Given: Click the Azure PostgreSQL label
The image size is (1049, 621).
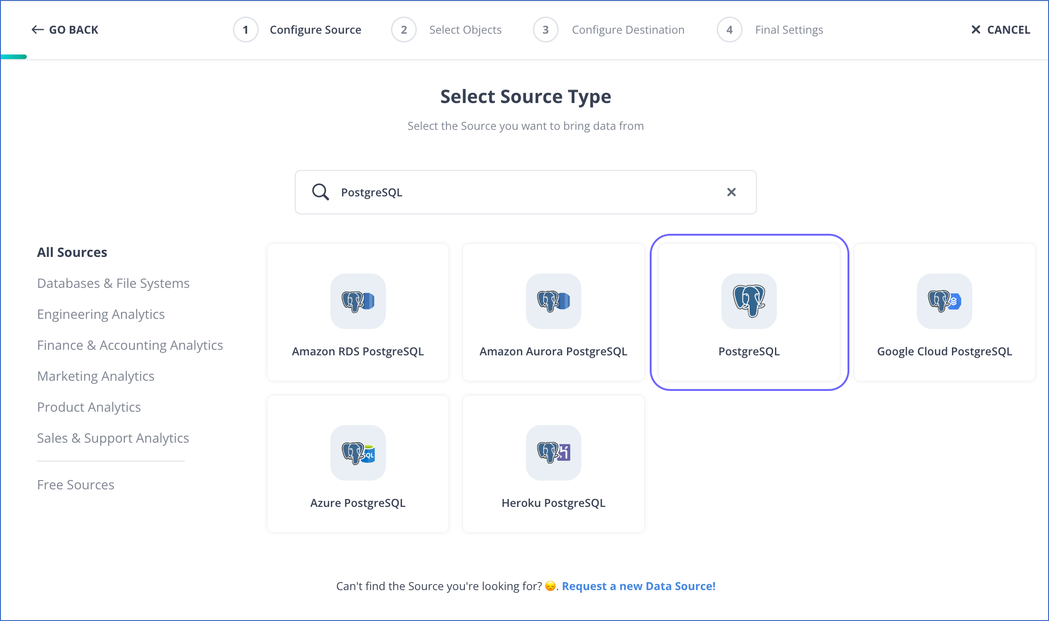Looking at the screenshot, I should pyautogui.click(x=358, y=503).
